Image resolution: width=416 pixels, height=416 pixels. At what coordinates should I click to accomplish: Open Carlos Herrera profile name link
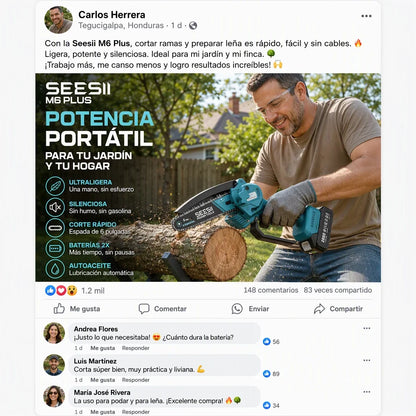112,15
